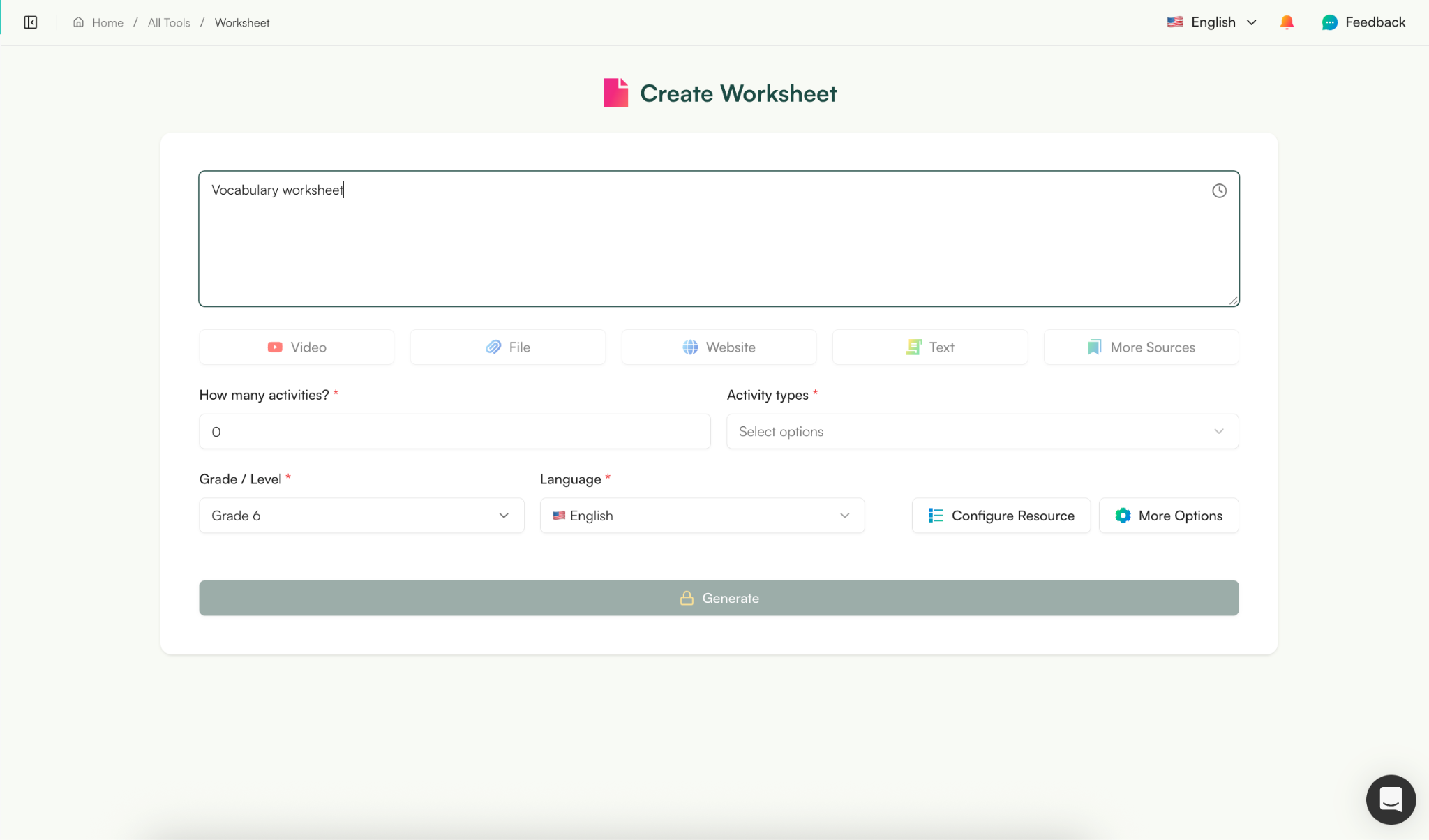Click the activities count input field
1429x840 pixels.
[454, 431]
